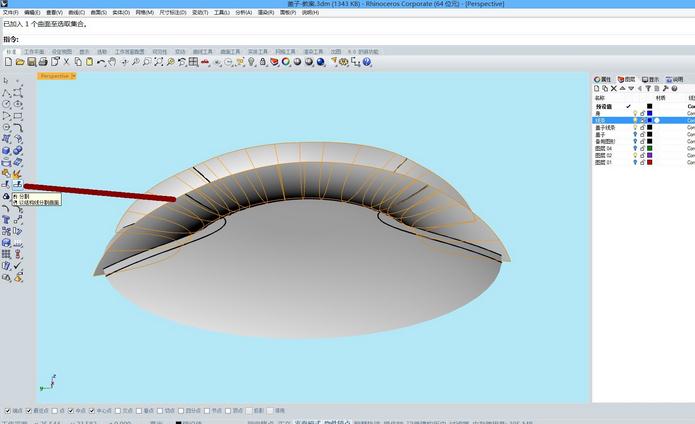Image resolution: width=695 pixels, height=424 pixels.
Task: Toggle the 端点 osnap checkbox
Action: click(x=6, y=410)
